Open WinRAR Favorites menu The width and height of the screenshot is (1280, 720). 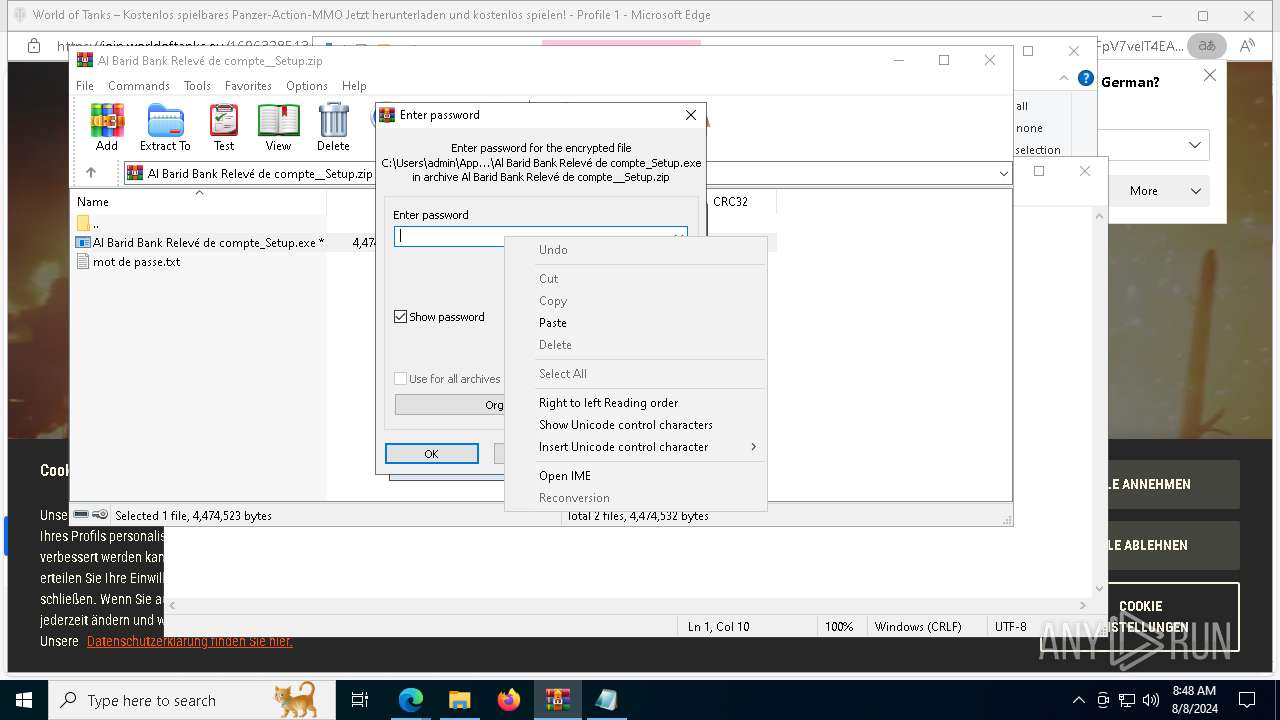coord(248,86)
